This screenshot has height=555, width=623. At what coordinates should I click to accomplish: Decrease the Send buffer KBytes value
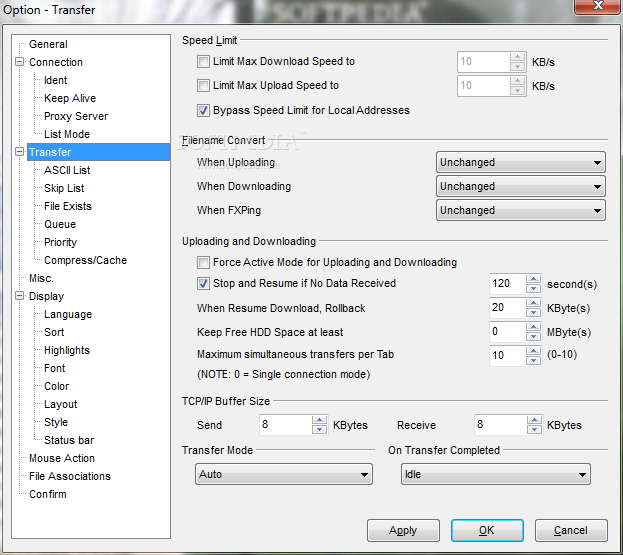[319, 430]
